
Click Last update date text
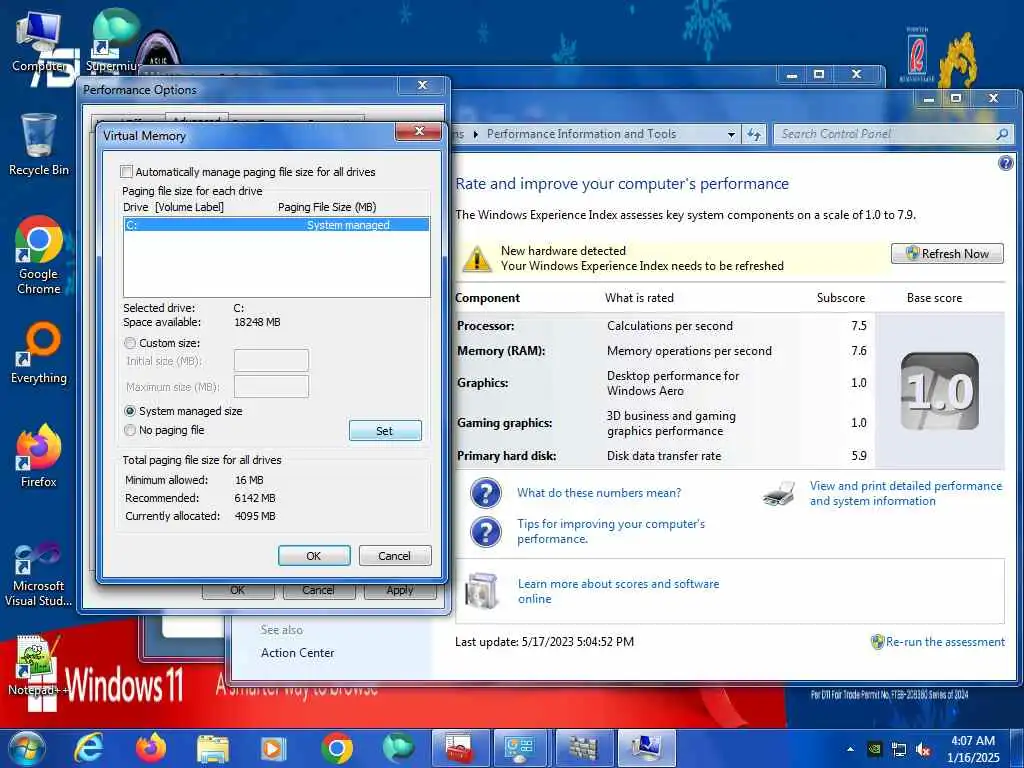point(544,642)
